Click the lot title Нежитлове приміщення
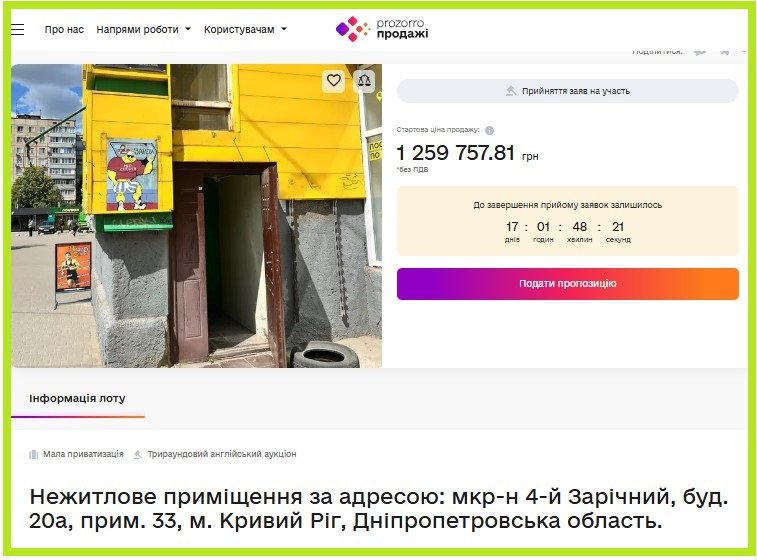 (x=378, y=509)
